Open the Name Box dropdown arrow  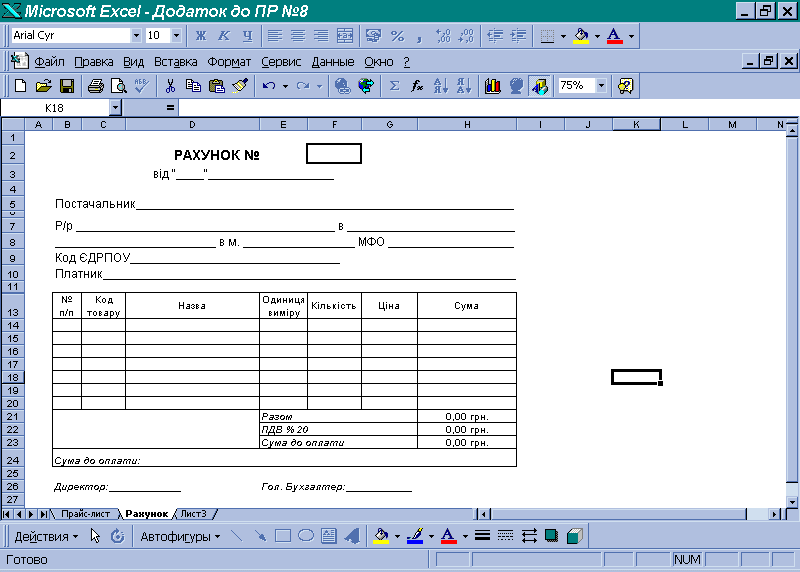(x=115, y=108)
